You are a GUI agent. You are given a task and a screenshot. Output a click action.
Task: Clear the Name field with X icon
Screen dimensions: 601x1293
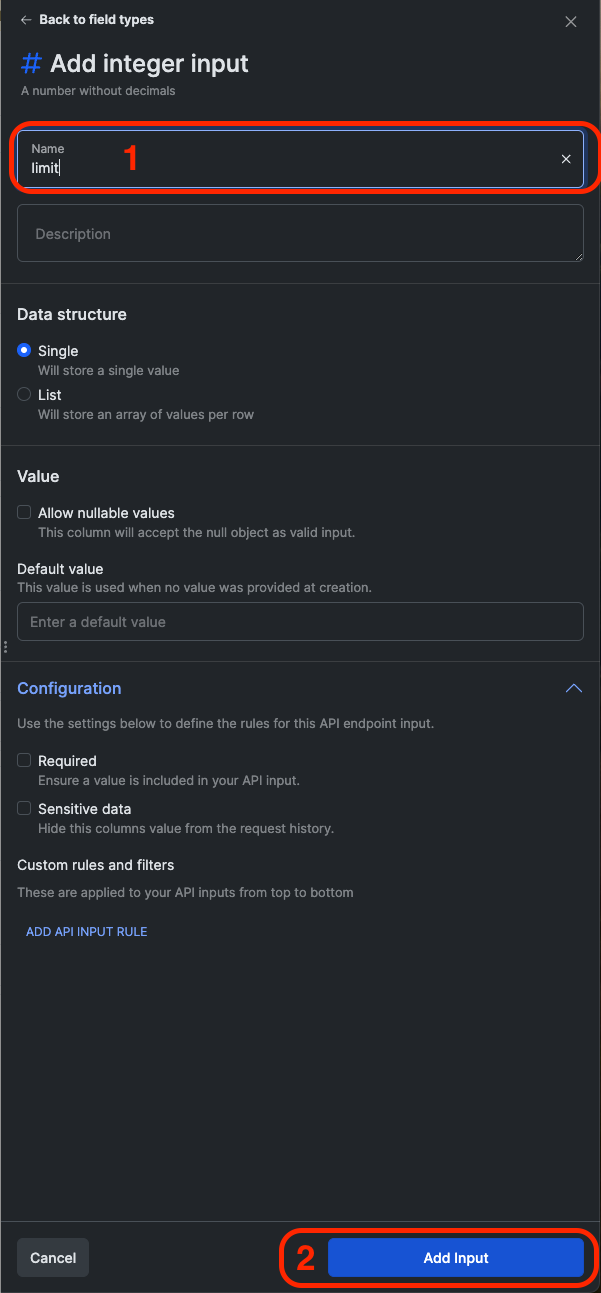click(x=566, y=159)
